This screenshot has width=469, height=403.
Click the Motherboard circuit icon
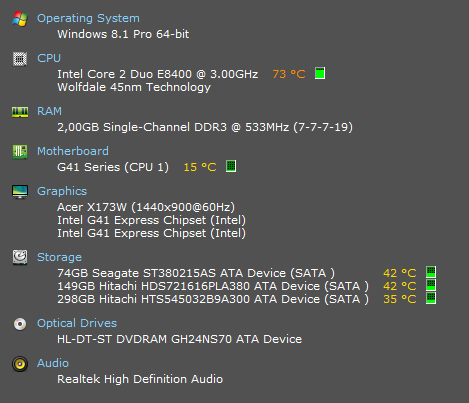pyautogui.click(x=20, y=152)
